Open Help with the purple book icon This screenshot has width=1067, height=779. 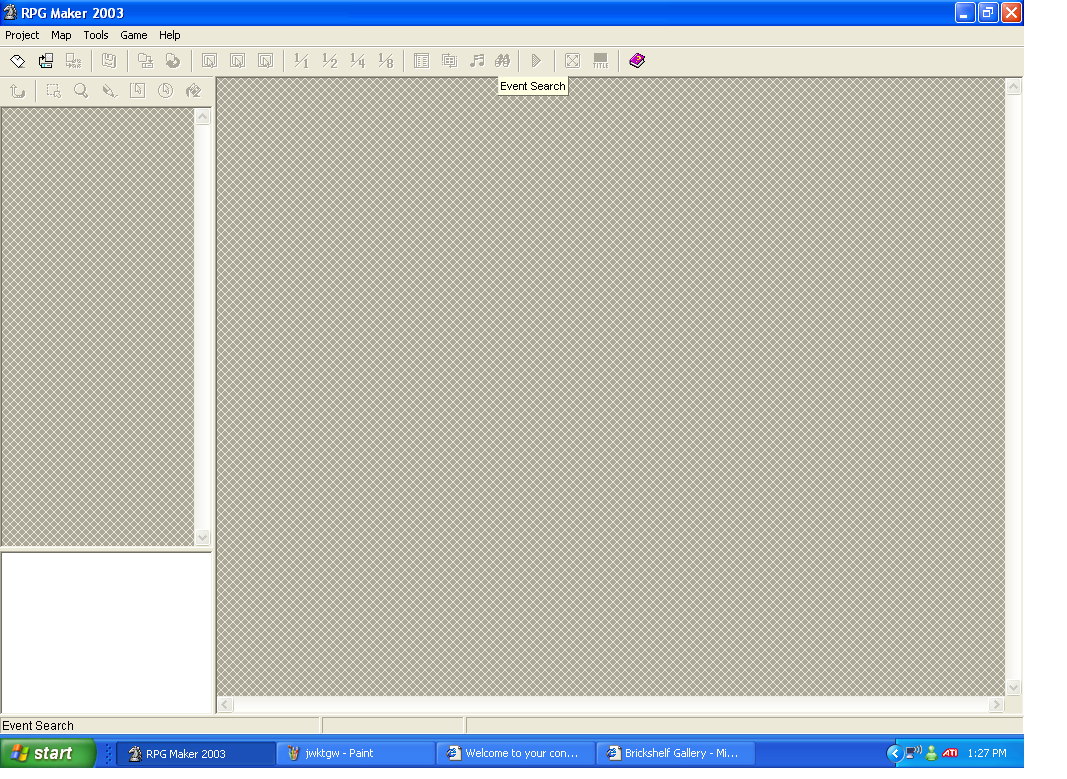click(637, 61)
